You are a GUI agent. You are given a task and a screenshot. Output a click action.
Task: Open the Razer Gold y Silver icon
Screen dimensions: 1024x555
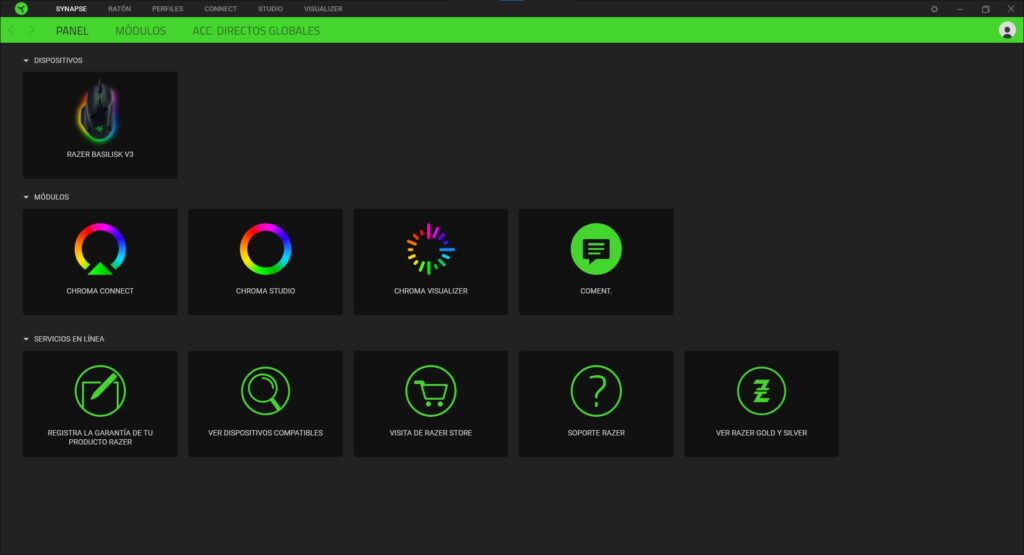tap(761, 391)
